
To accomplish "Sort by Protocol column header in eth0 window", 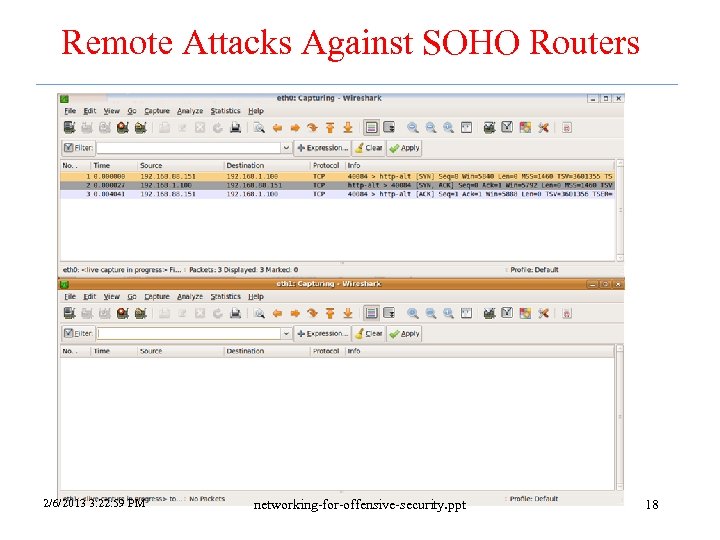I will pyautogui.click(x=327, y=165).
